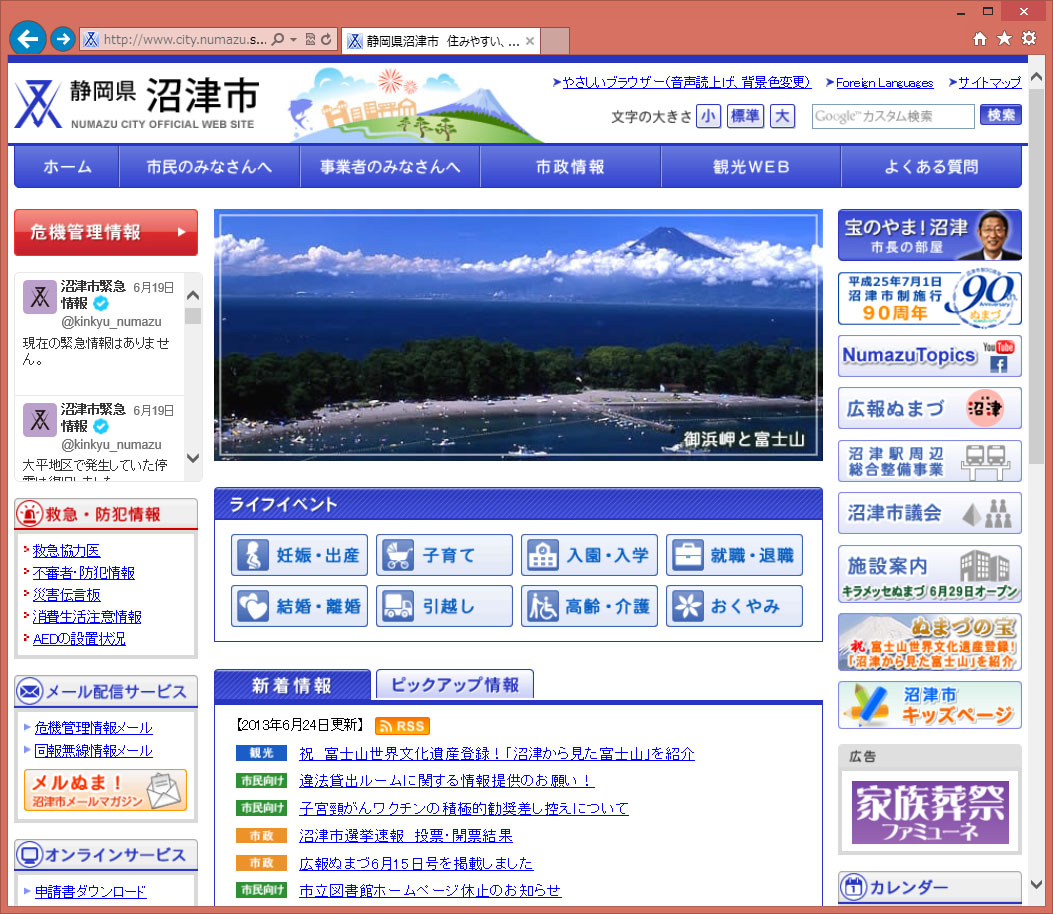Image resolution: width=1053 pixels, height=914 pixels.
Task: Refresh the page with the reload icon
Action: [x=326, y=40]
